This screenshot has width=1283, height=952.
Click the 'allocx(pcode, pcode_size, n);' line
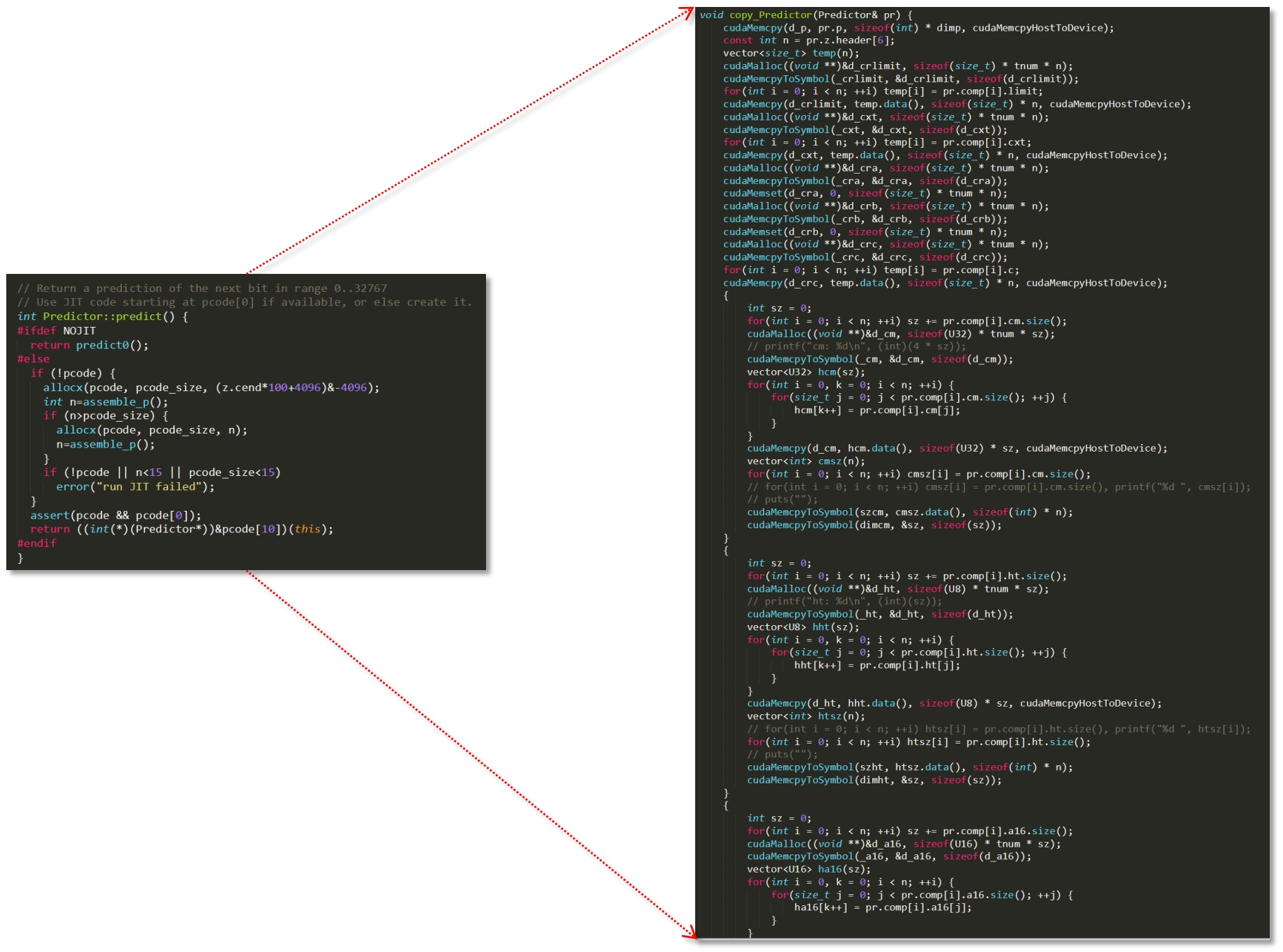[152, 430]
